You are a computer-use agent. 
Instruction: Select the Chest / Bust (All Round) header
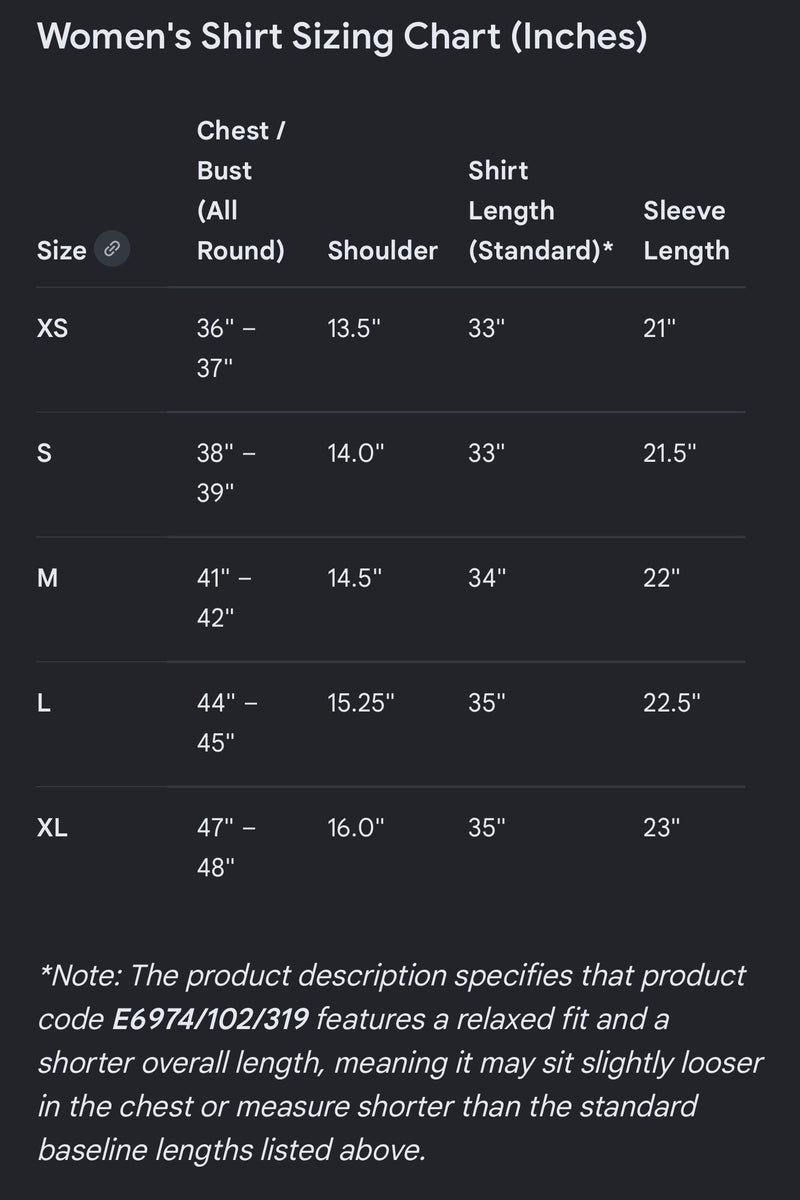[x=241, y=190]
